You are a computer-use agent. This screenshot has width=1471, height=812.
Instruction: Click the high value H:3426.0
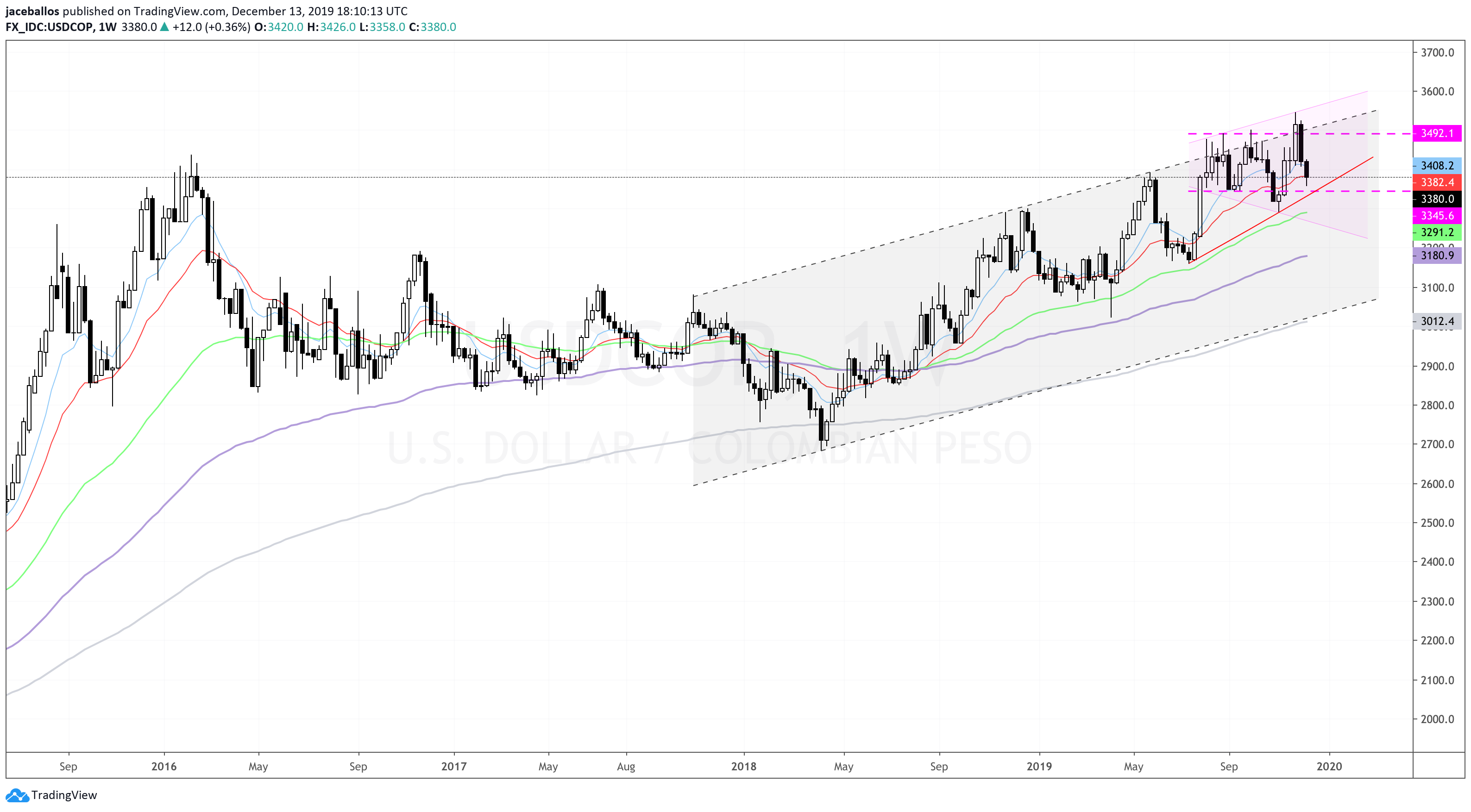[x=331, y=27]
